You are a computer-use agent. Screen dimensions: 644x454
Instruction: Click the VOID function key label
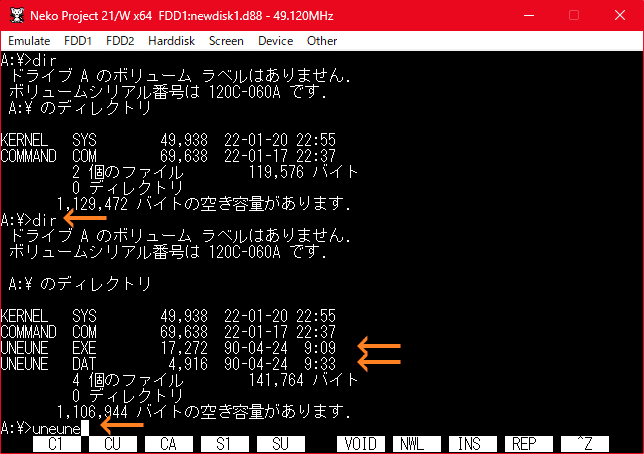point(361,444)
